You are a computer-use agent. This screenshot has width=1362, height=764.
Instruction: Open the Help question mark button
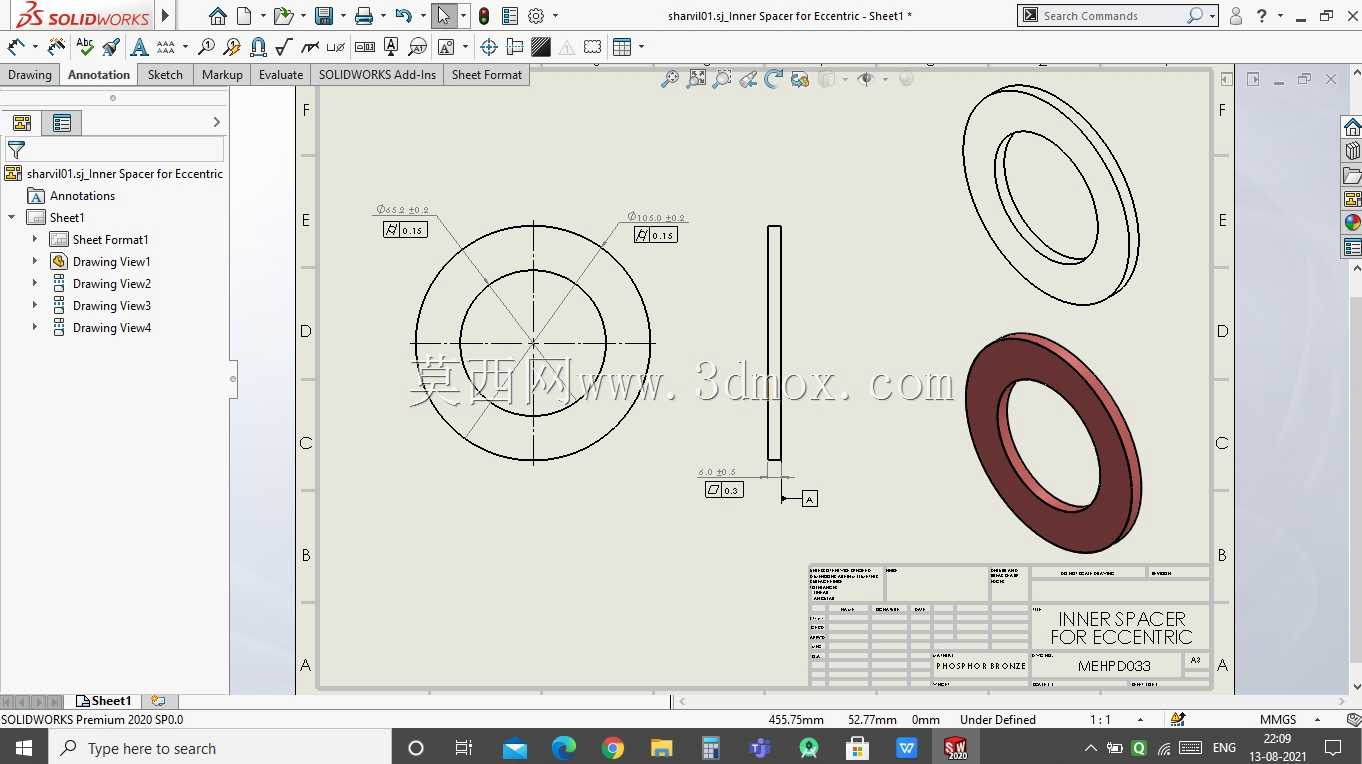1262,16
